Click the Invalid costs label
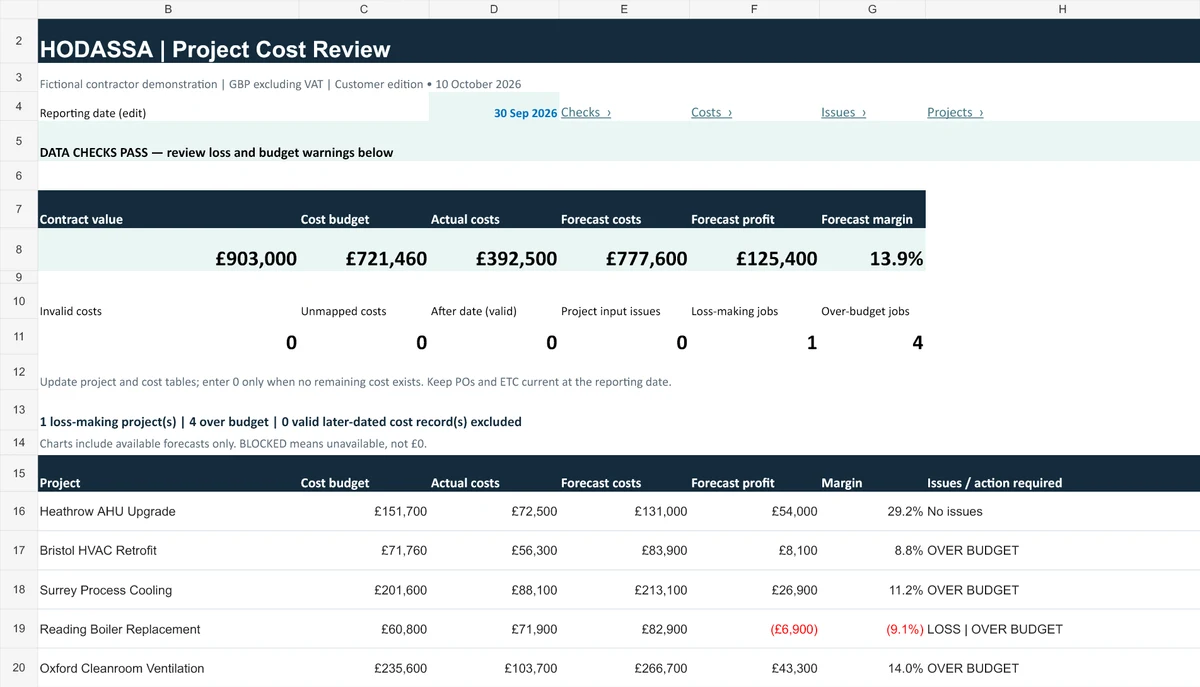Screen dimensions: 1200x687 tap(71, 311)
